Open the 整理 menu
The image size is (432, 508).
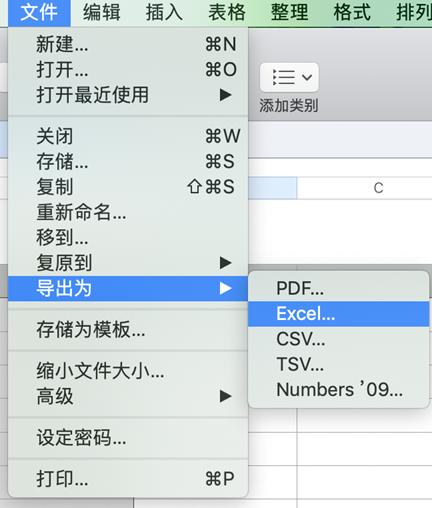[x=290, y=13]
